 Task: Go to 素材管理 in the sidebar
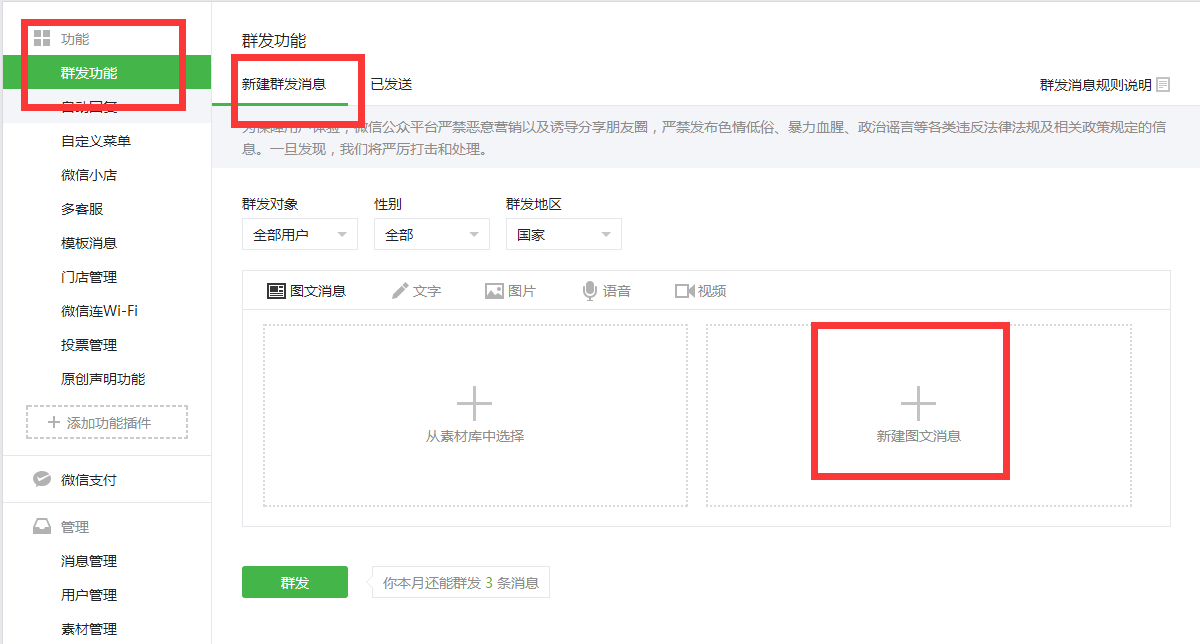[89, 629]
